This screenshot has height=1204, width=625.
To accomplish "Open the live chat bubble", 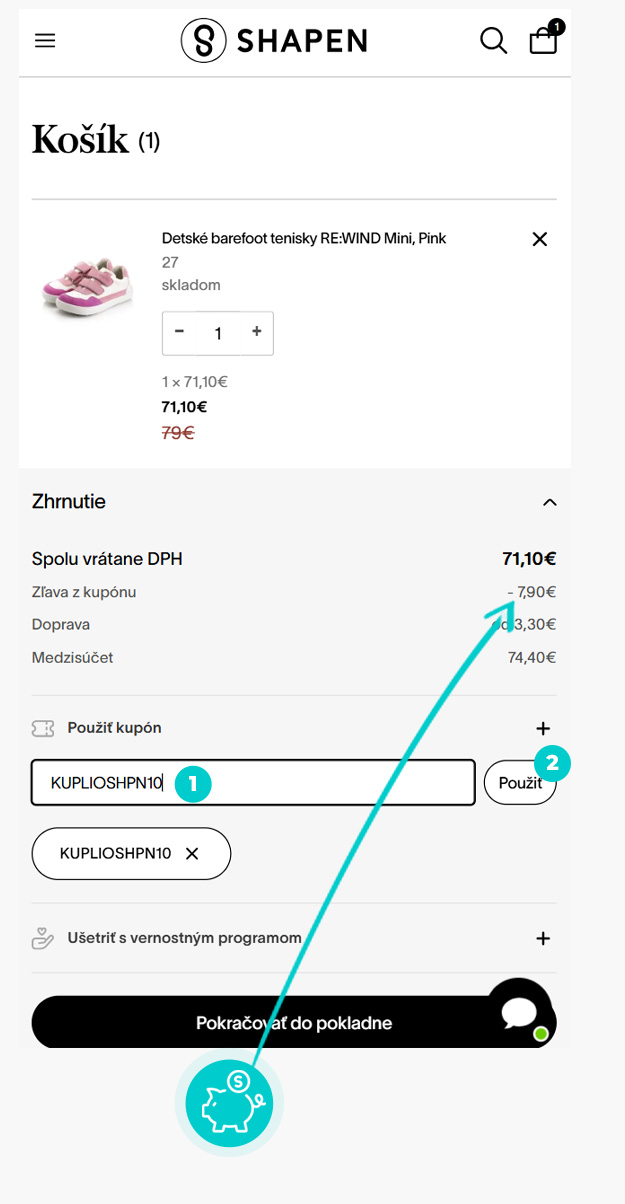I will point(519,1012).
